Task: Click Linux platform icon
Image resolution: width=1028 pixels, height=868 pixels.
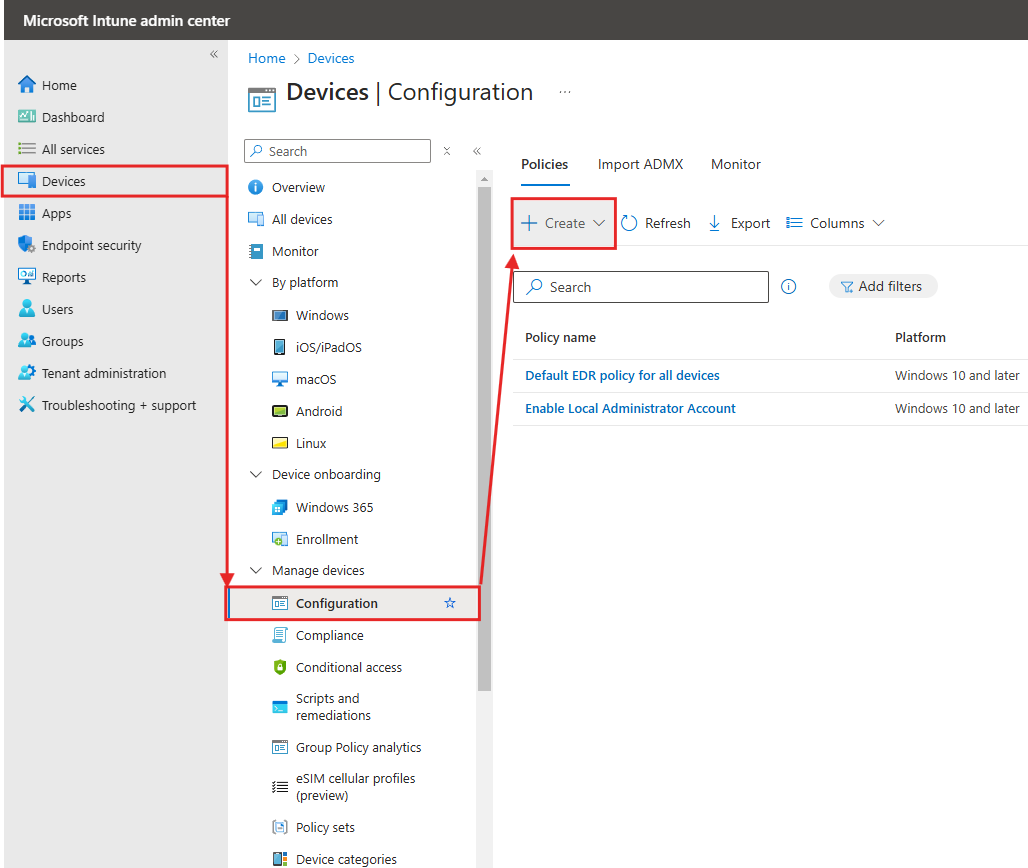Action: tap(280, 443)
